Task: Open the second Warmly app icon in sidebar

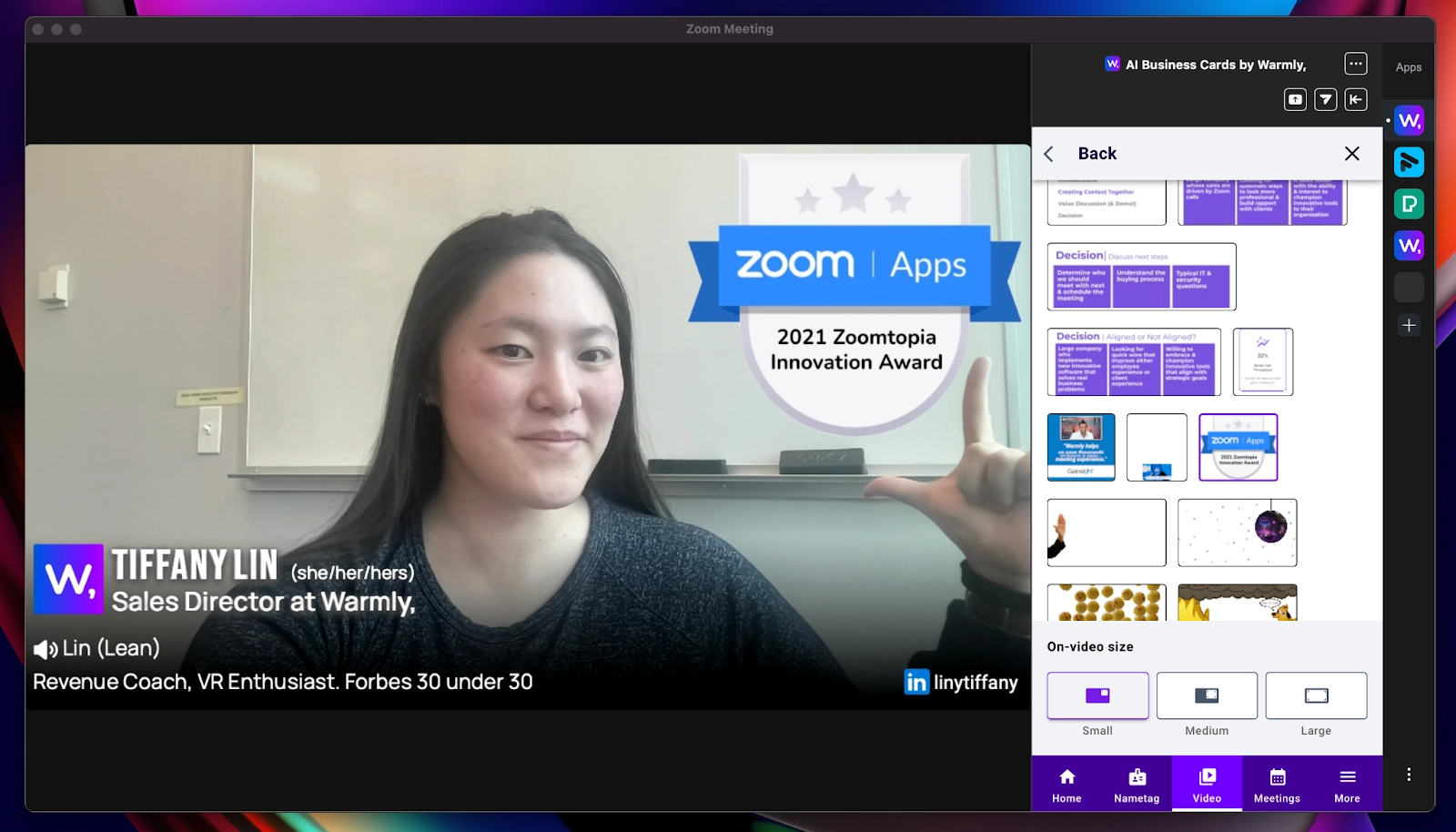Action: [1409, 246]
